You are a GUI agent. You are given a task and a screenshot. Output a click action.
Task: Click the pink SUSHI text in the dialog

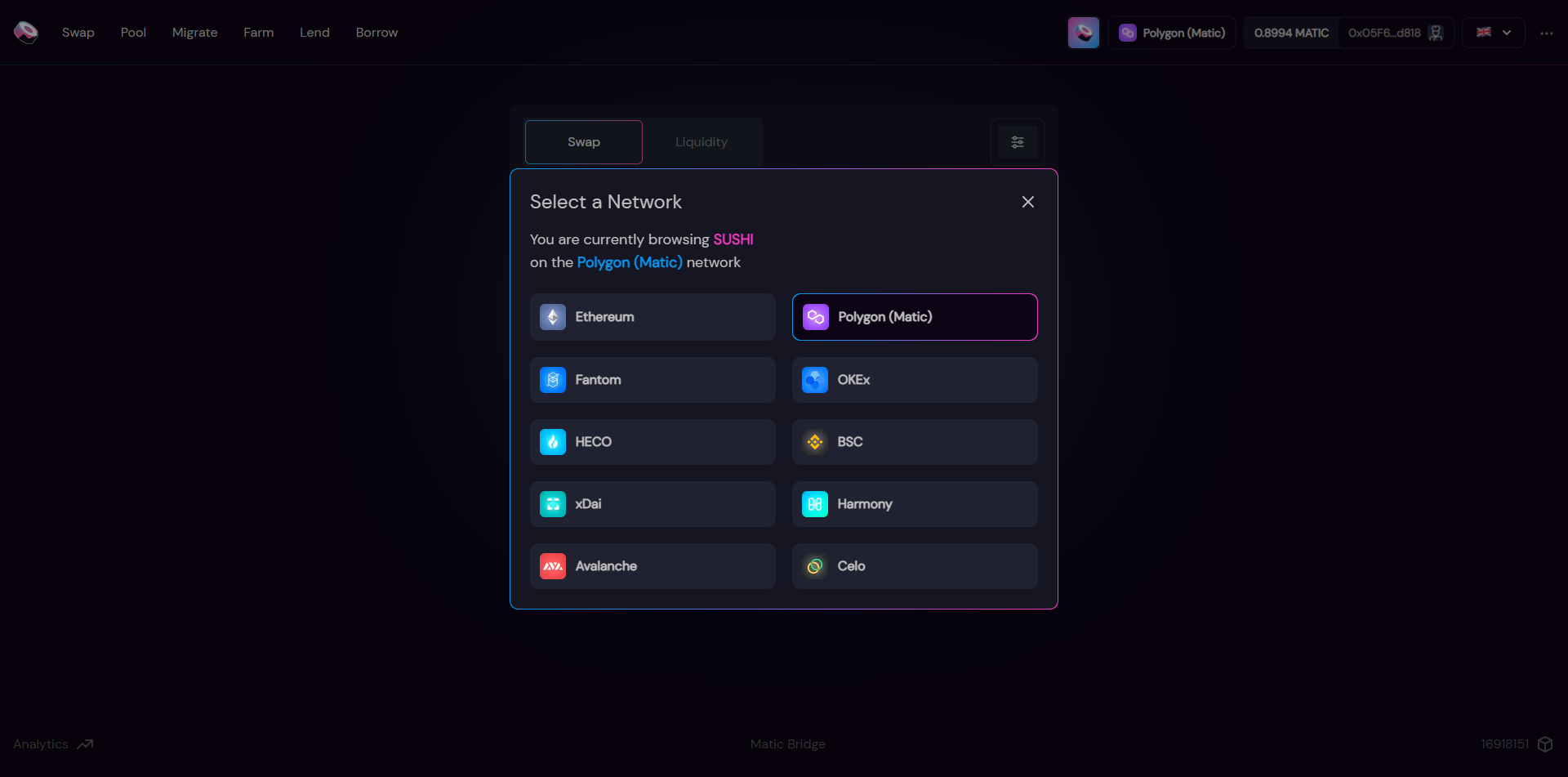click(x=733, y=239)
